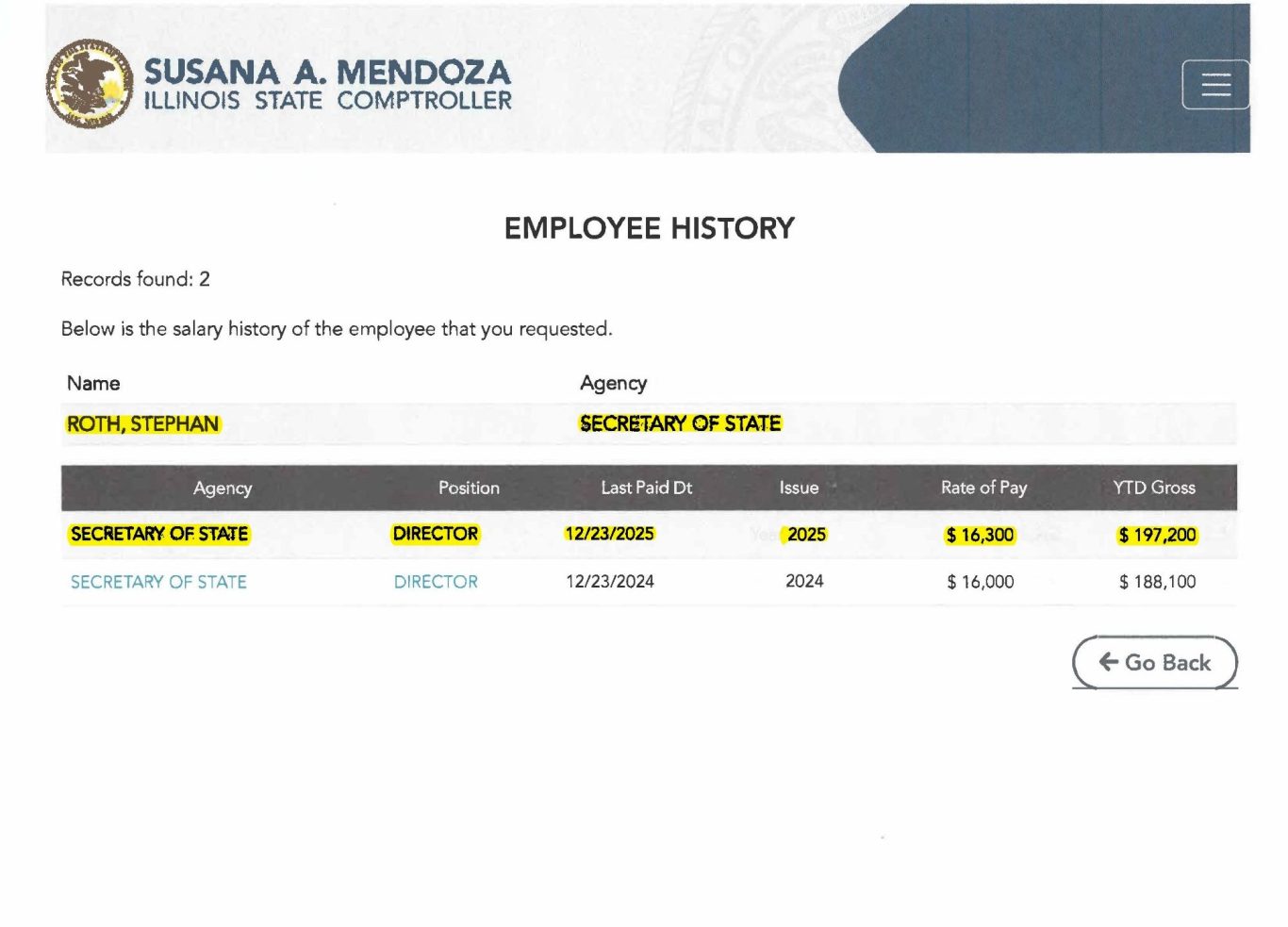Screen dimensions: 1288x927
Task: Click the highlighted $ 197,200 YTD gross
Action: (1157, 535)
